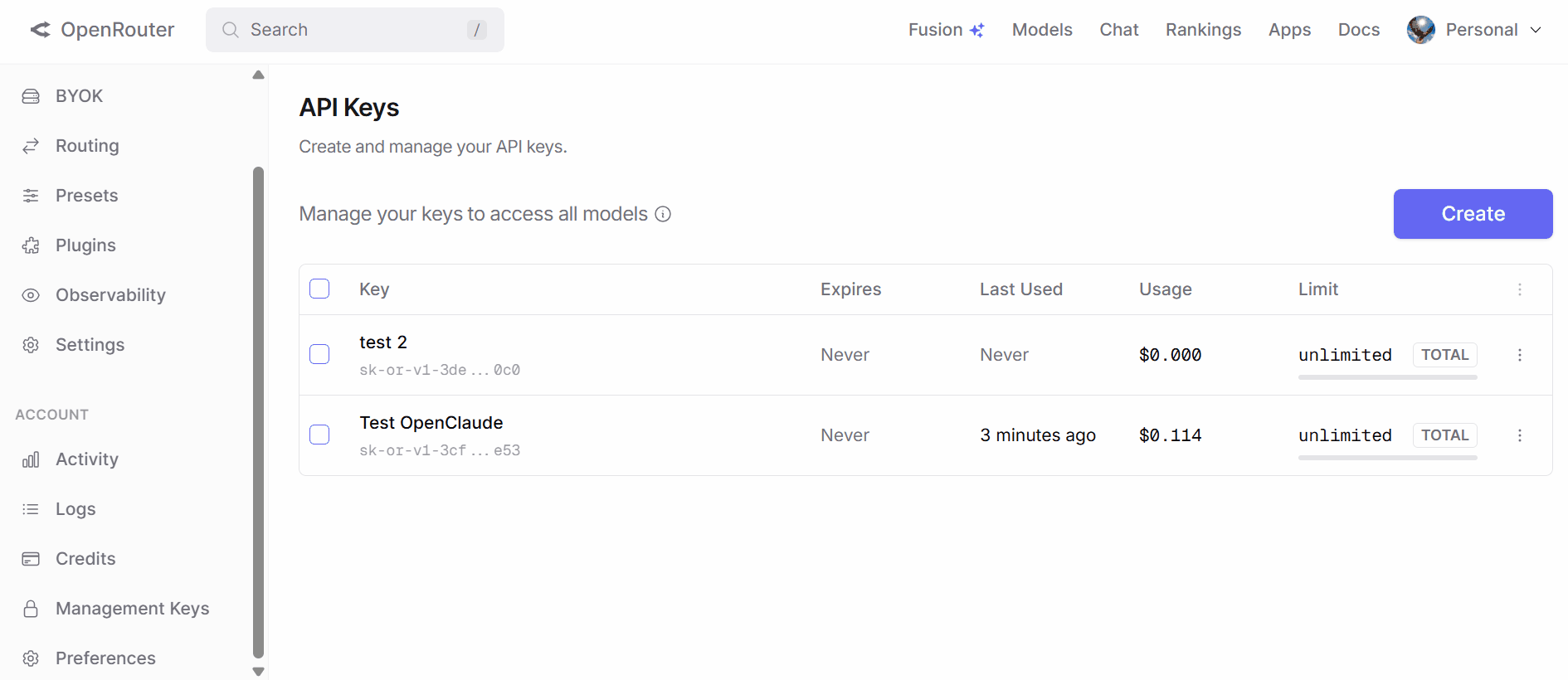This screenshot has width=1568, height=680.
Task: Click the Credits card icon
Action: point(31,559)
